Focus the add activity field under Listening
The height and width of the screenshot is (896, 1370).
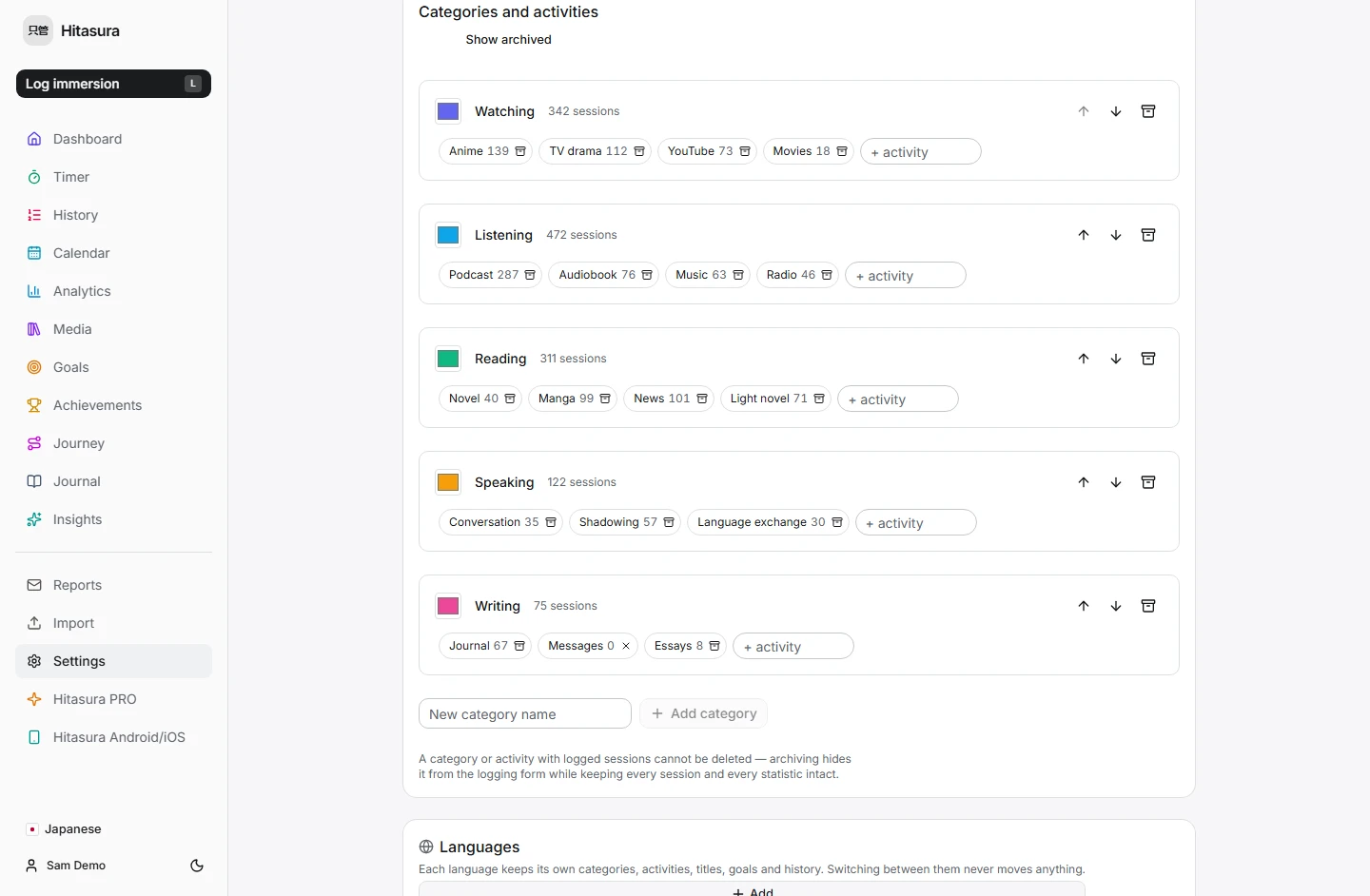pos(906,275)
